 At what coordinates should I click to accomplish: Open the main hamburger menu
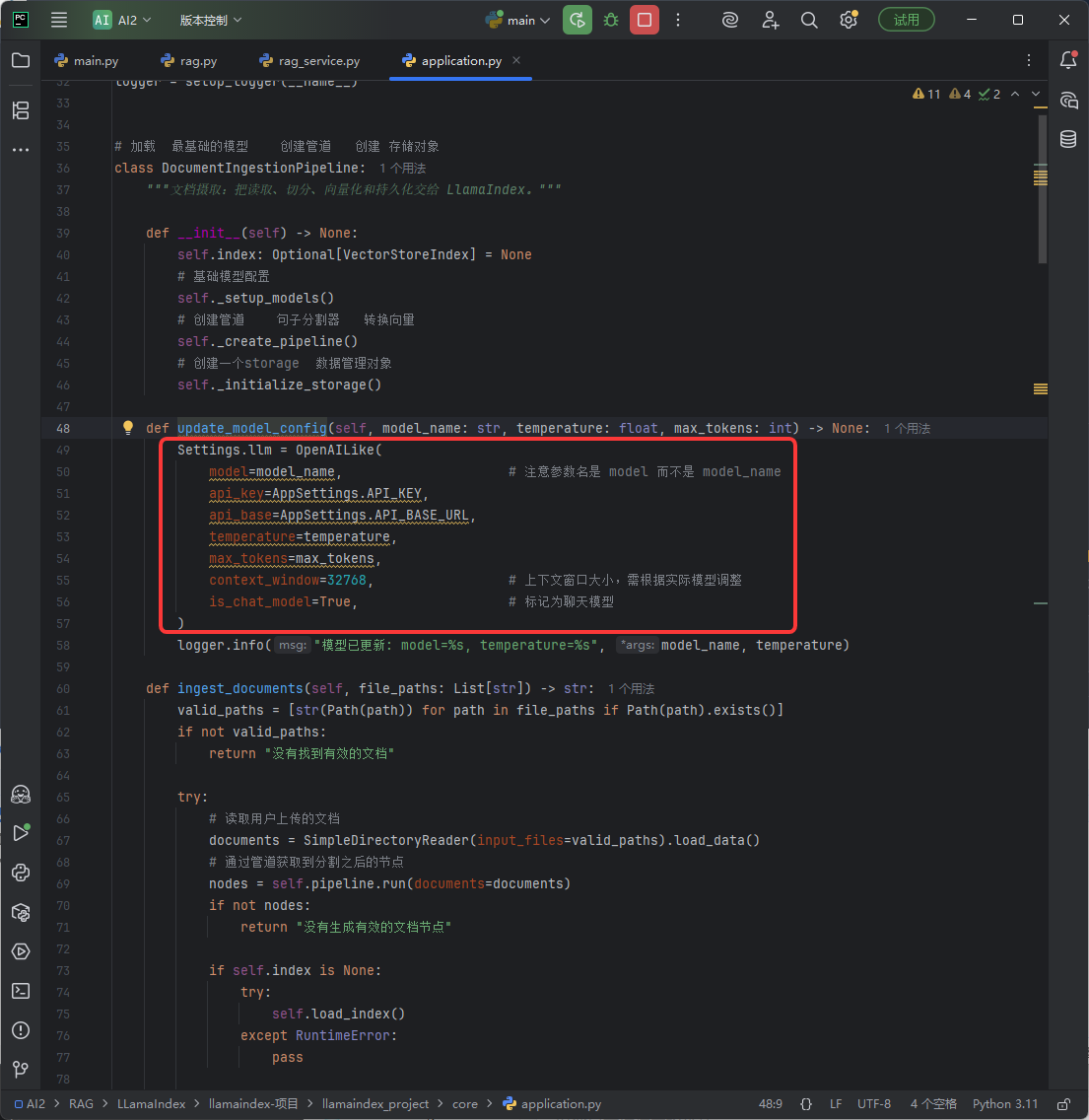tap(59, 20)
